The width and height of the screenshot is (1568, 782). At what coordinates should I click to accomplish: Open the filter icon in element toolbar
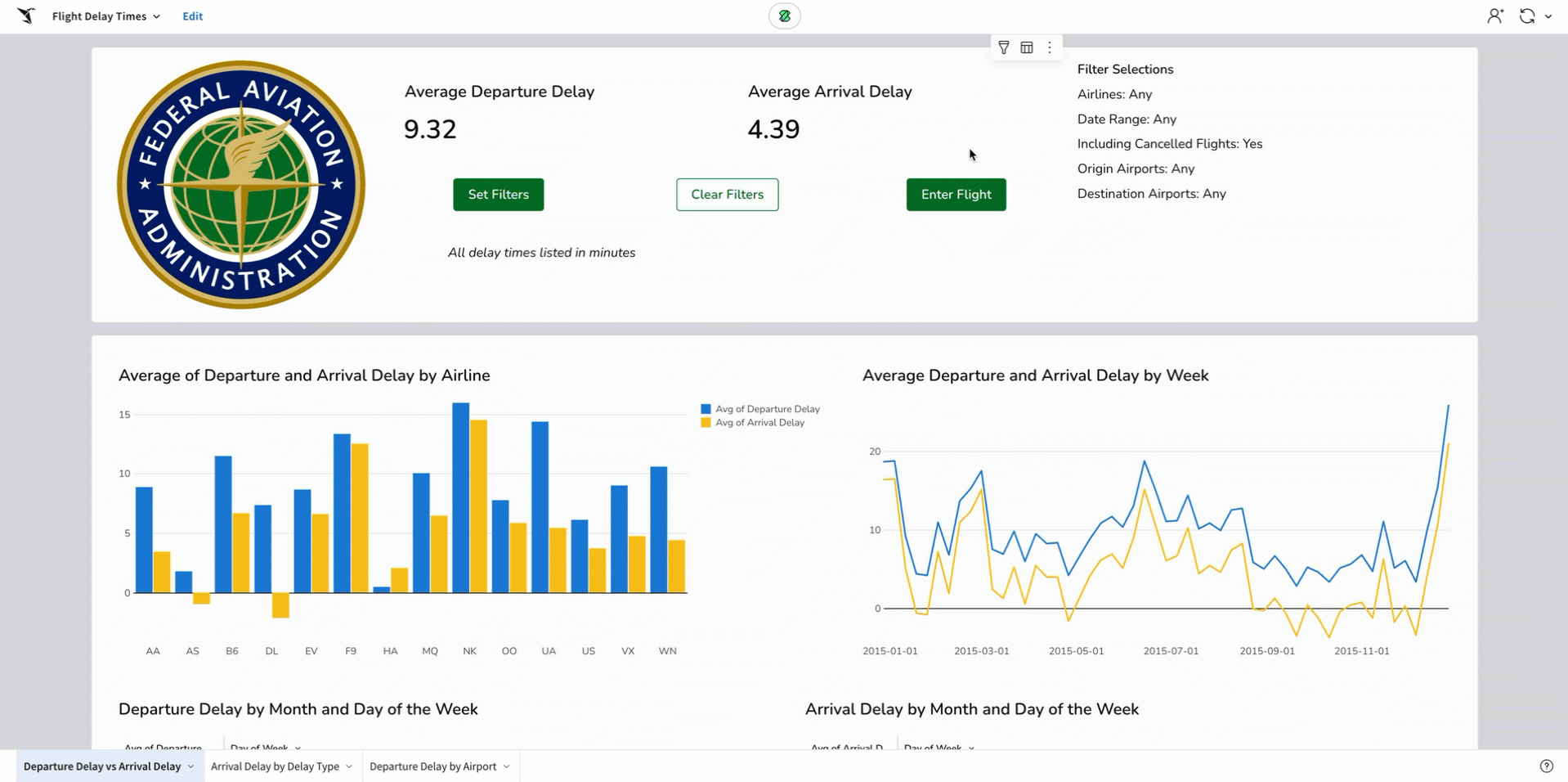point(1003,47)
